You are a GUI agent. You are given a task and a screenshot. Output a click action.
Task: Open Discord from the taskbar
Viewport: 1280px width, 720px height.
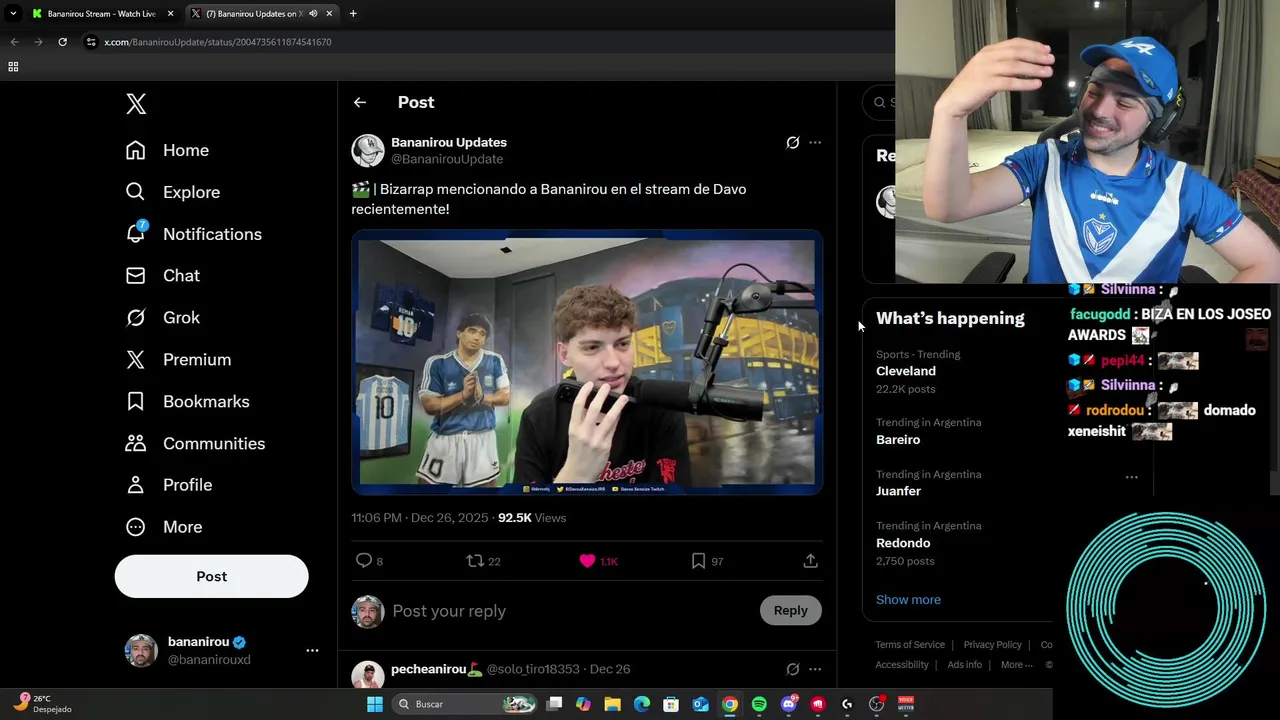tap(788, 704)
